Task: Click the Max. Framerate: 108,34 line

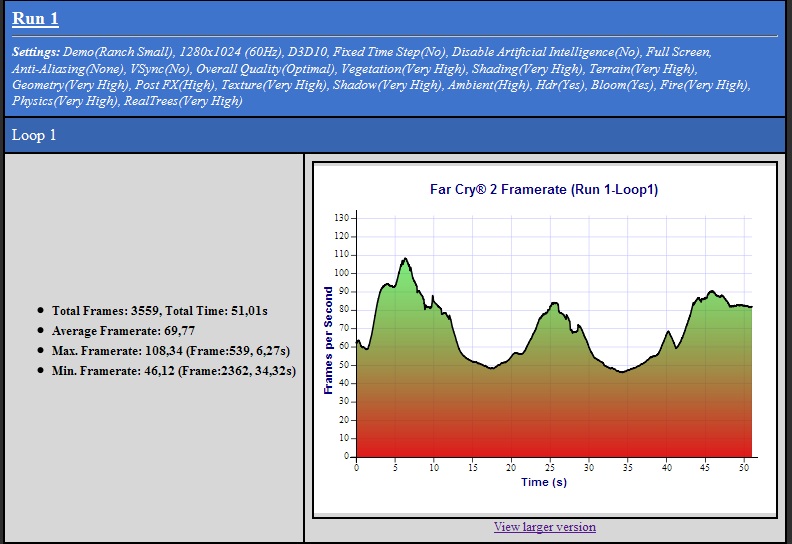Action: pyautogui.click(x=171, y=351)
